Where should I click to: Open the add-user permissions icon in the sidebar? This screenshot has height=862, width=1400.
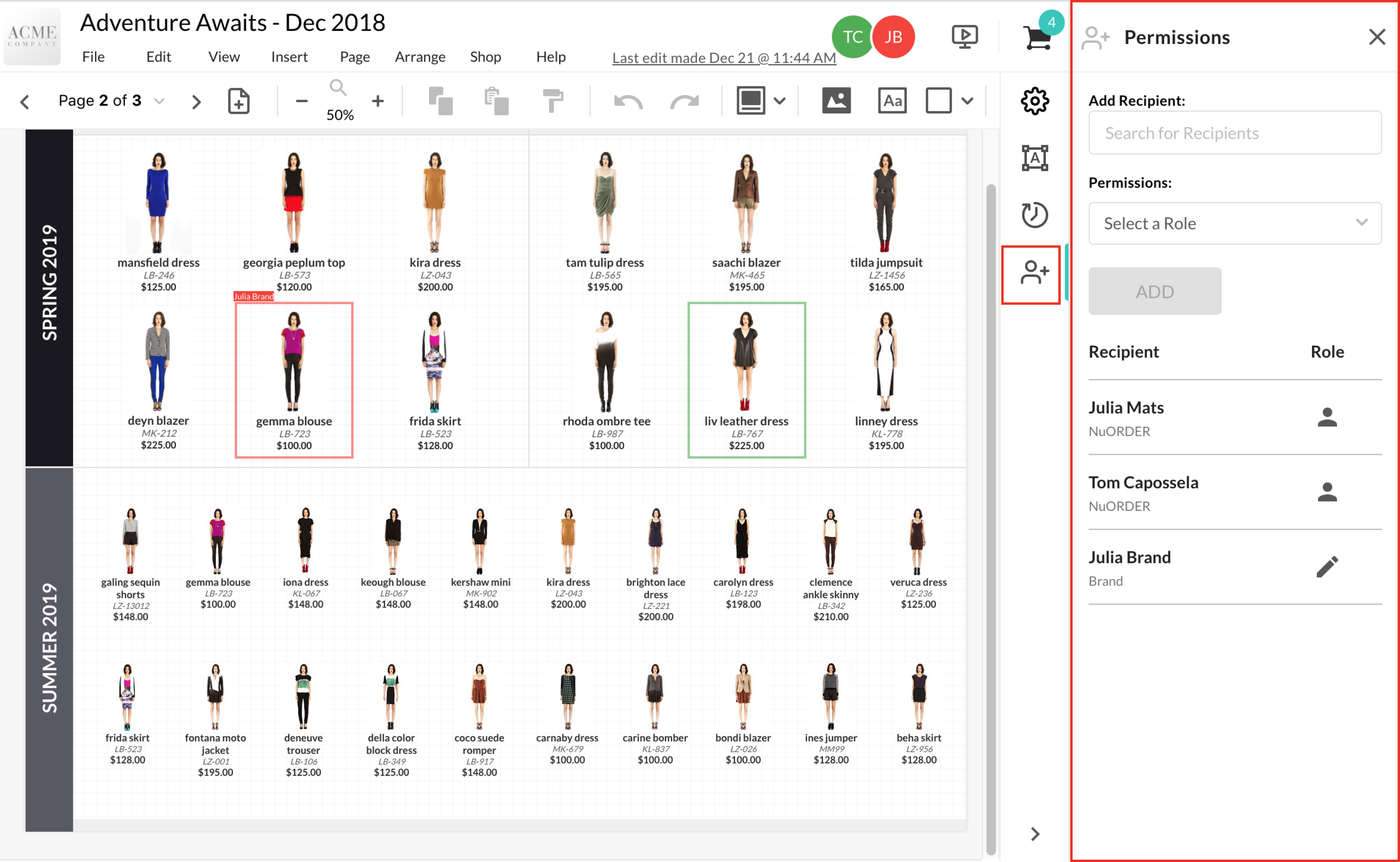click(1034, 272)
